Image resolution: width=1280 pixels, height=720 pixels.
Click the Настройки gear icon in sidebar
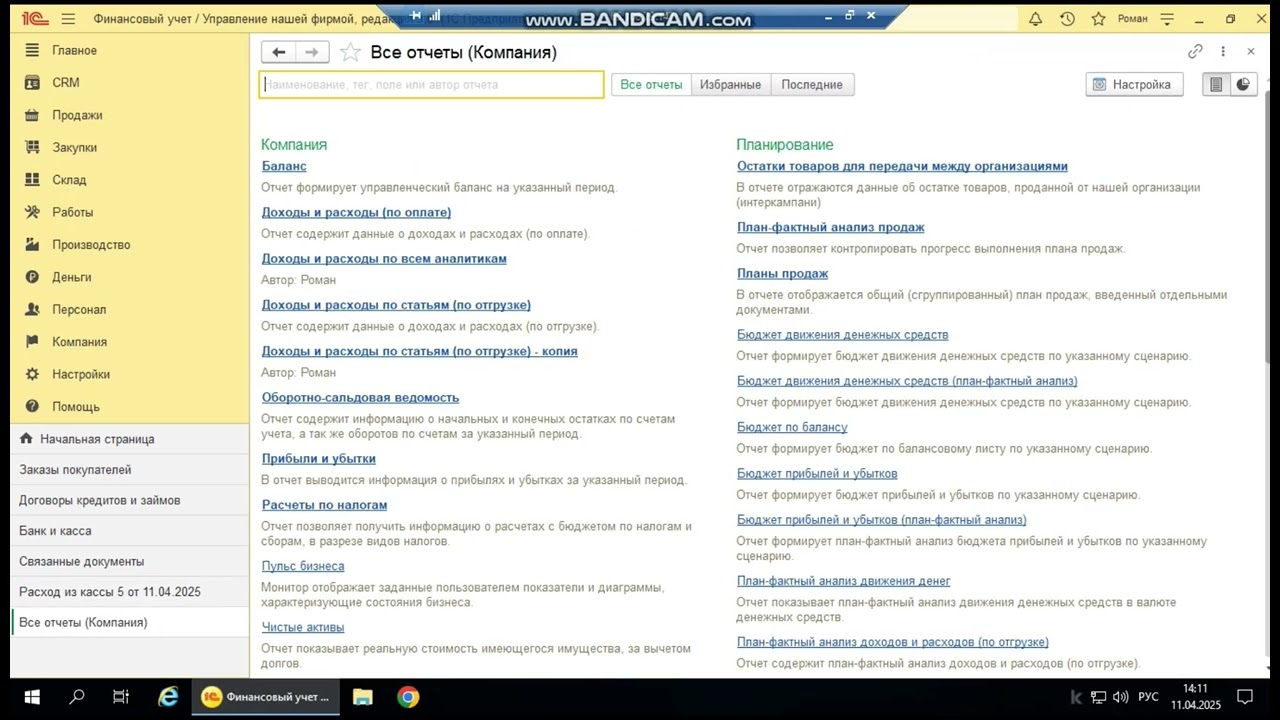(x=32, y=374)
